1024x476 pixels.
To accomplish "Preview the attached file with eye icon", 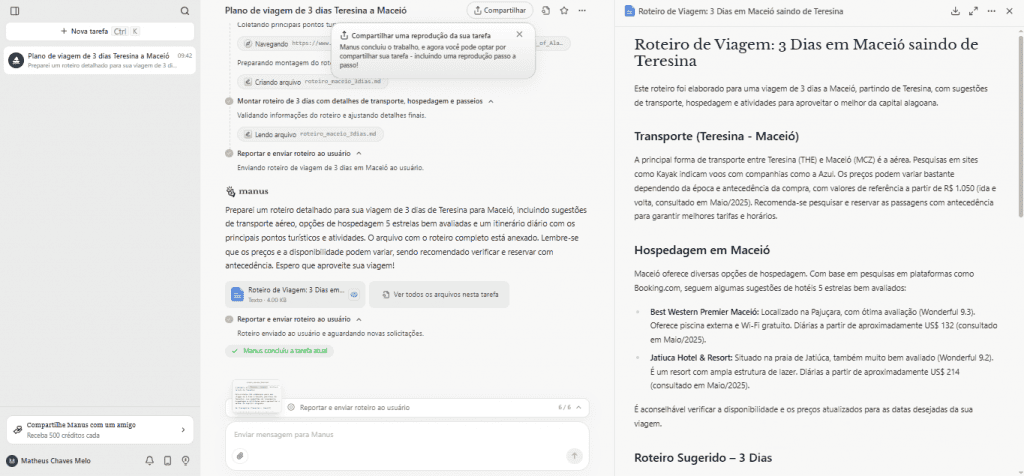I will (x=355, y=294).
